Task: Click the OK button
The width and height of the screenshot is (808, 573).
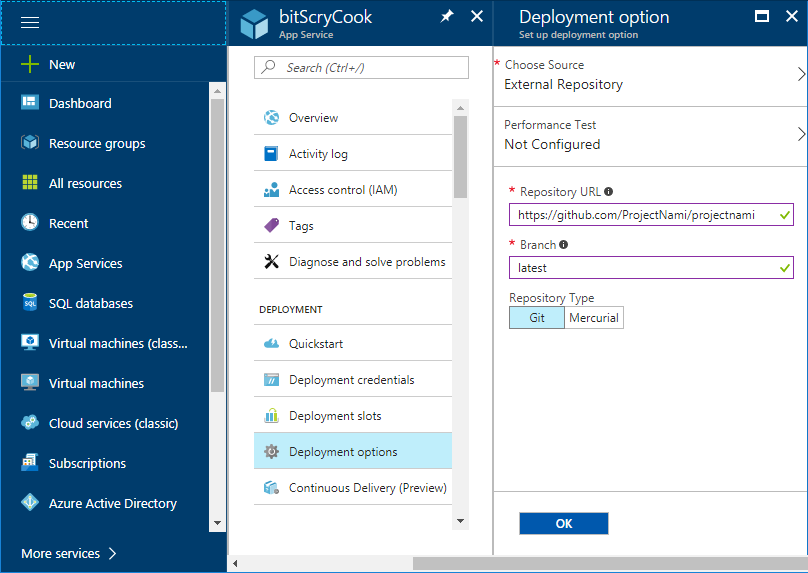Action: (x=564, y=524)
